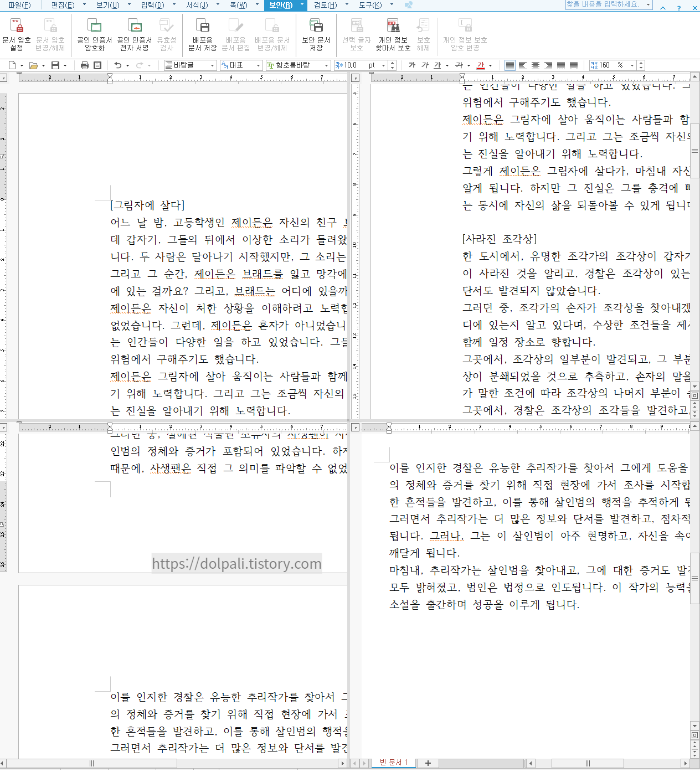This screenshot has height=770, width=700.
Task: Open print preview icon next to printer
Action: click(x=97, y=65)
